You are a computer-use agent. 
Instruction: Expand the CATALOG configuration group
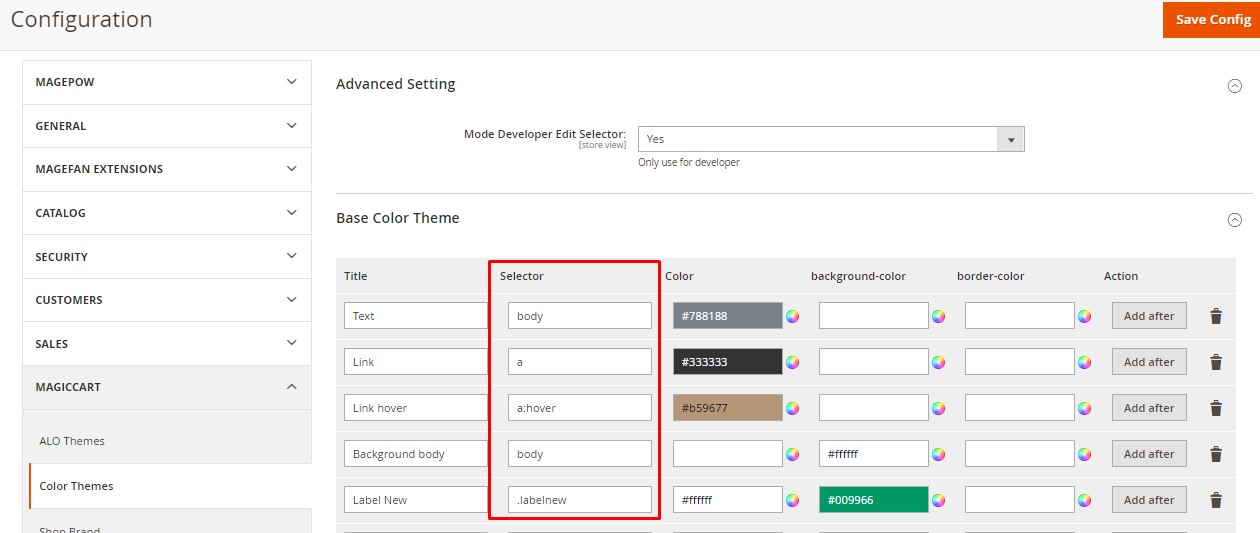coord(166,213)
